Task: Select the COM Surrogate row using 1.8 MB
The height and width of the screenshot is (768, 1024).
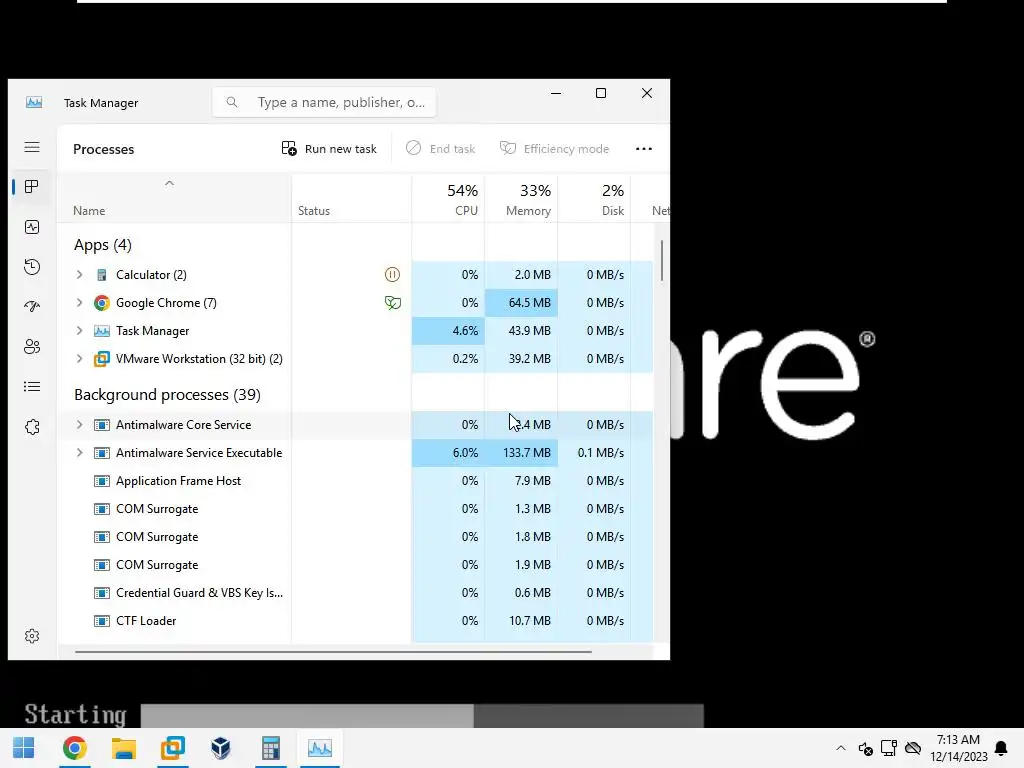Action: coord(355,537)
